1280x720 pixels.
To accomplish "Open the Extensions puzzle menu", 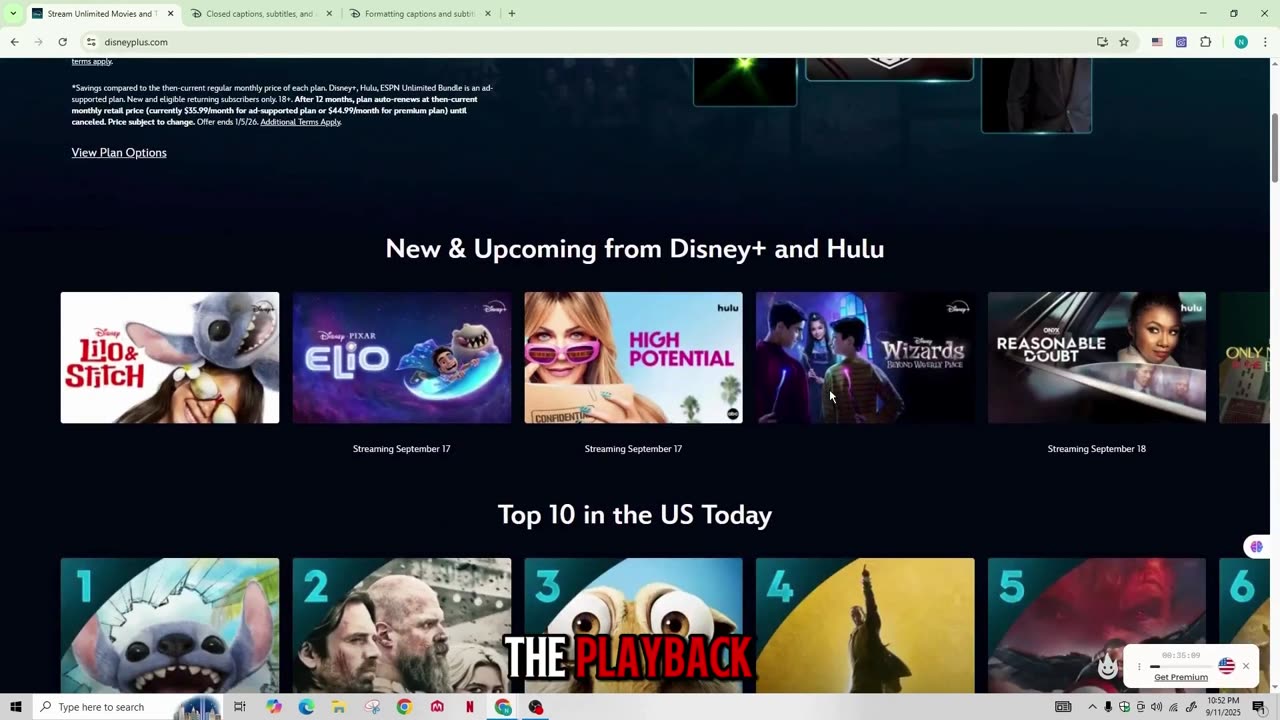I will pos(1205,42).
